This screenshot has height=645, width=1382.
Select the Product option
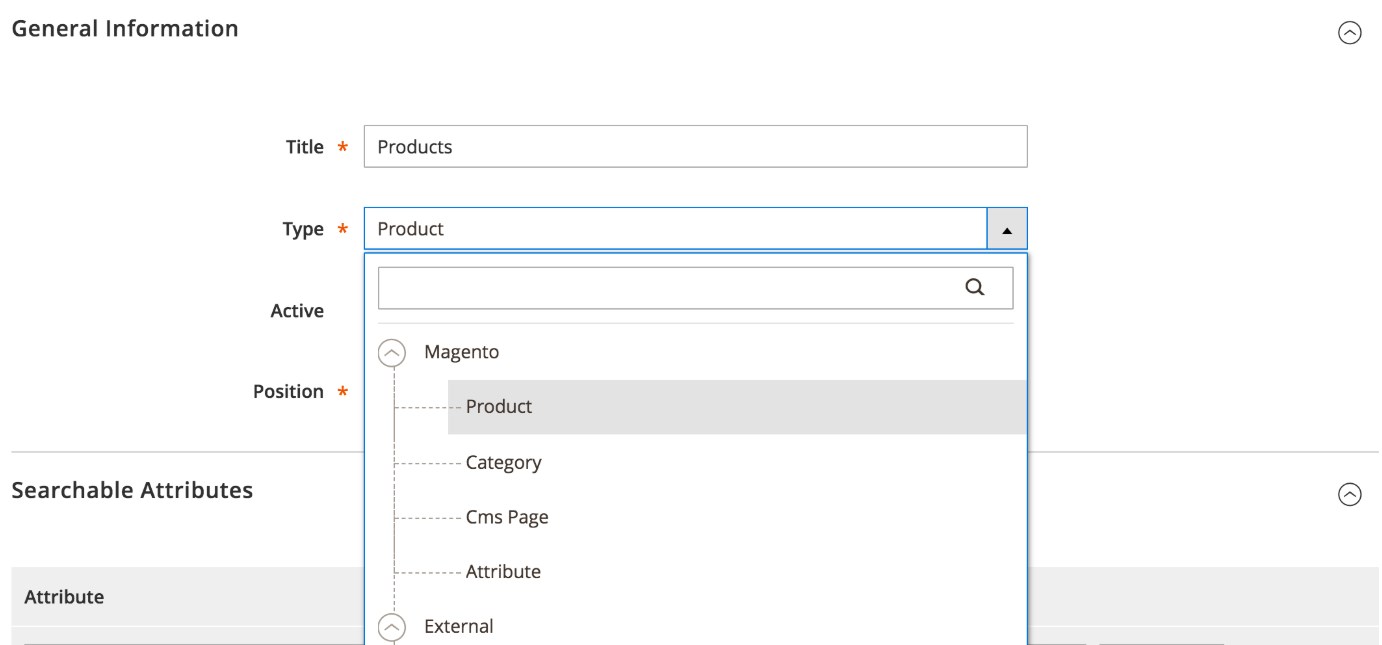pyautogui.click(x=737, y=407)
